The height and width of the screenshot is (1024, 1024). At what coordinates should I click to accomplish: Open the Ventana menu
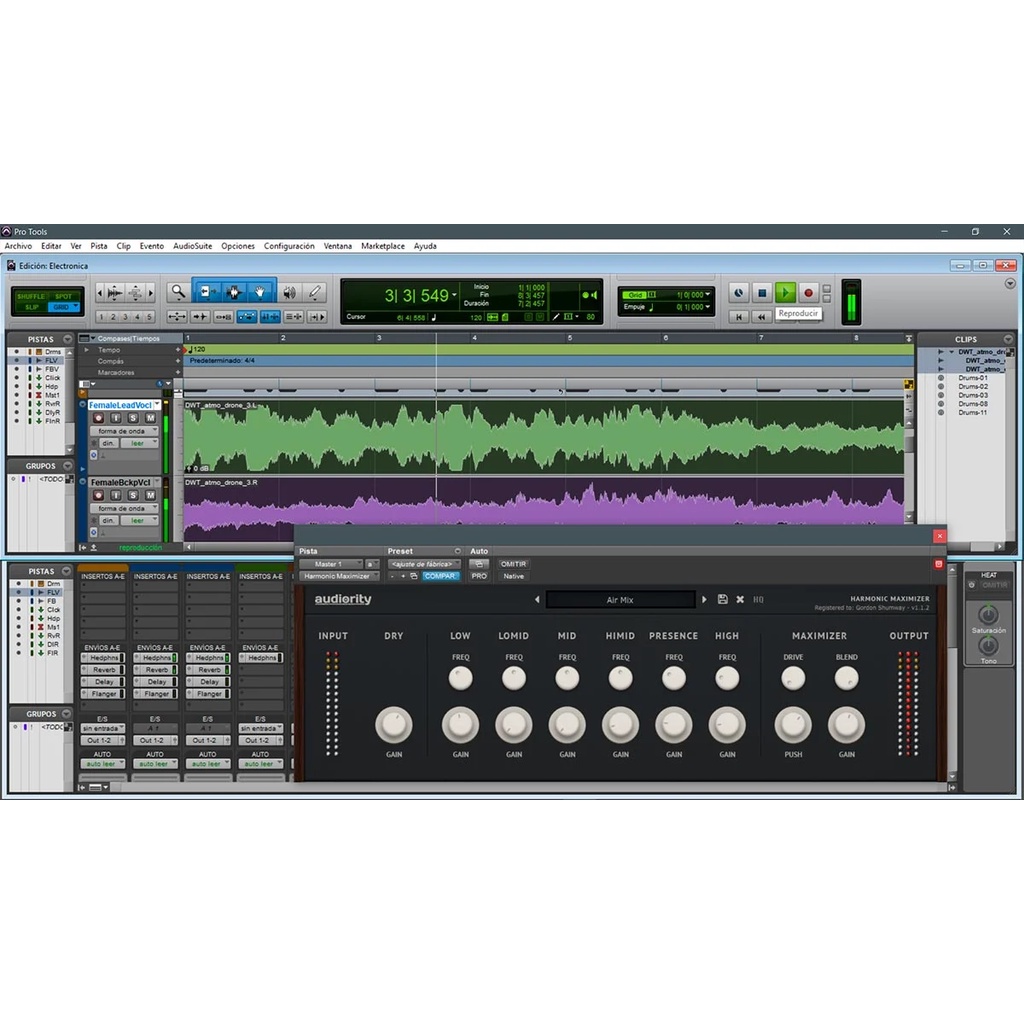(338, 246)
